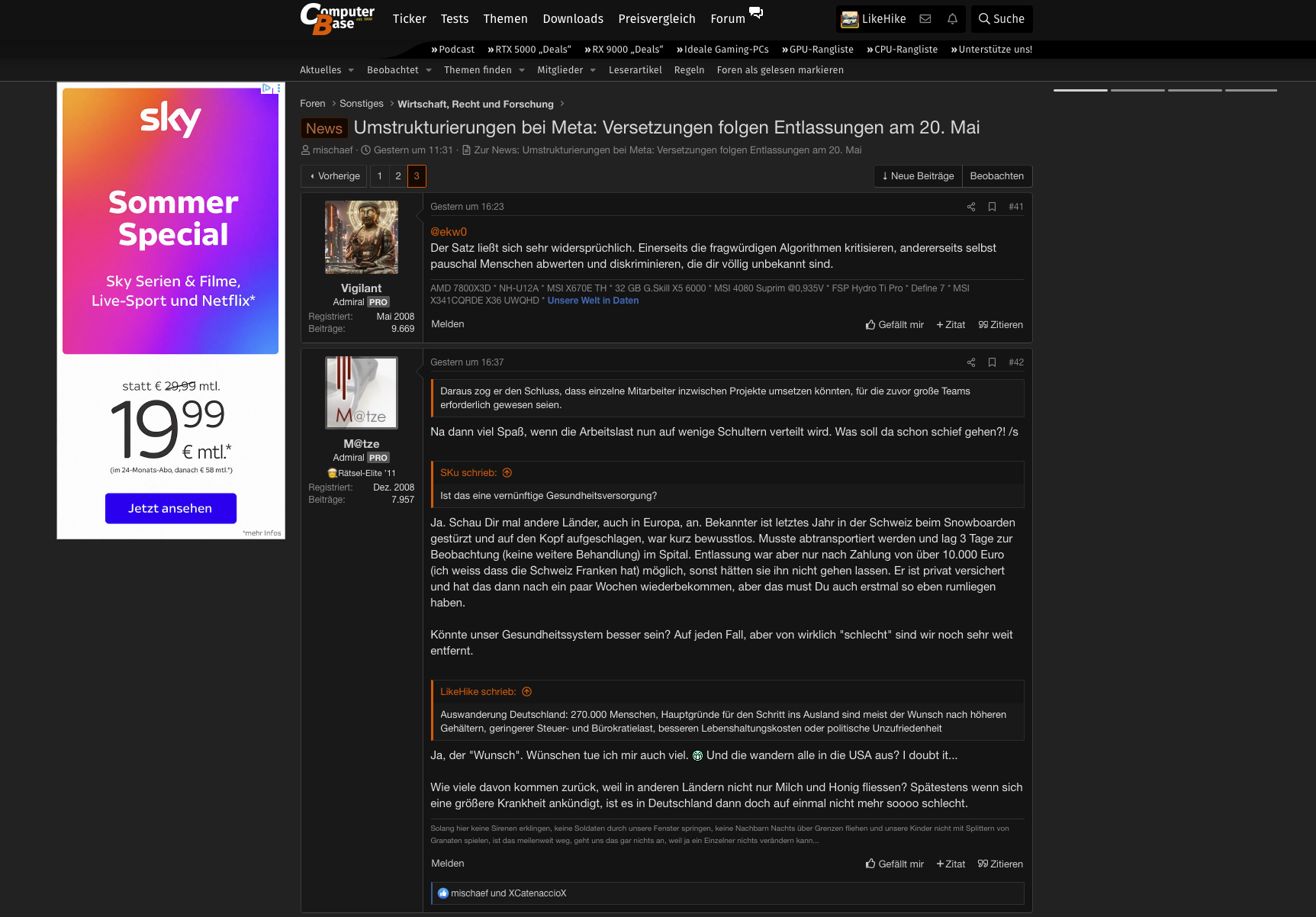Like post #41 with Gefällt mir

pos(894,325)
